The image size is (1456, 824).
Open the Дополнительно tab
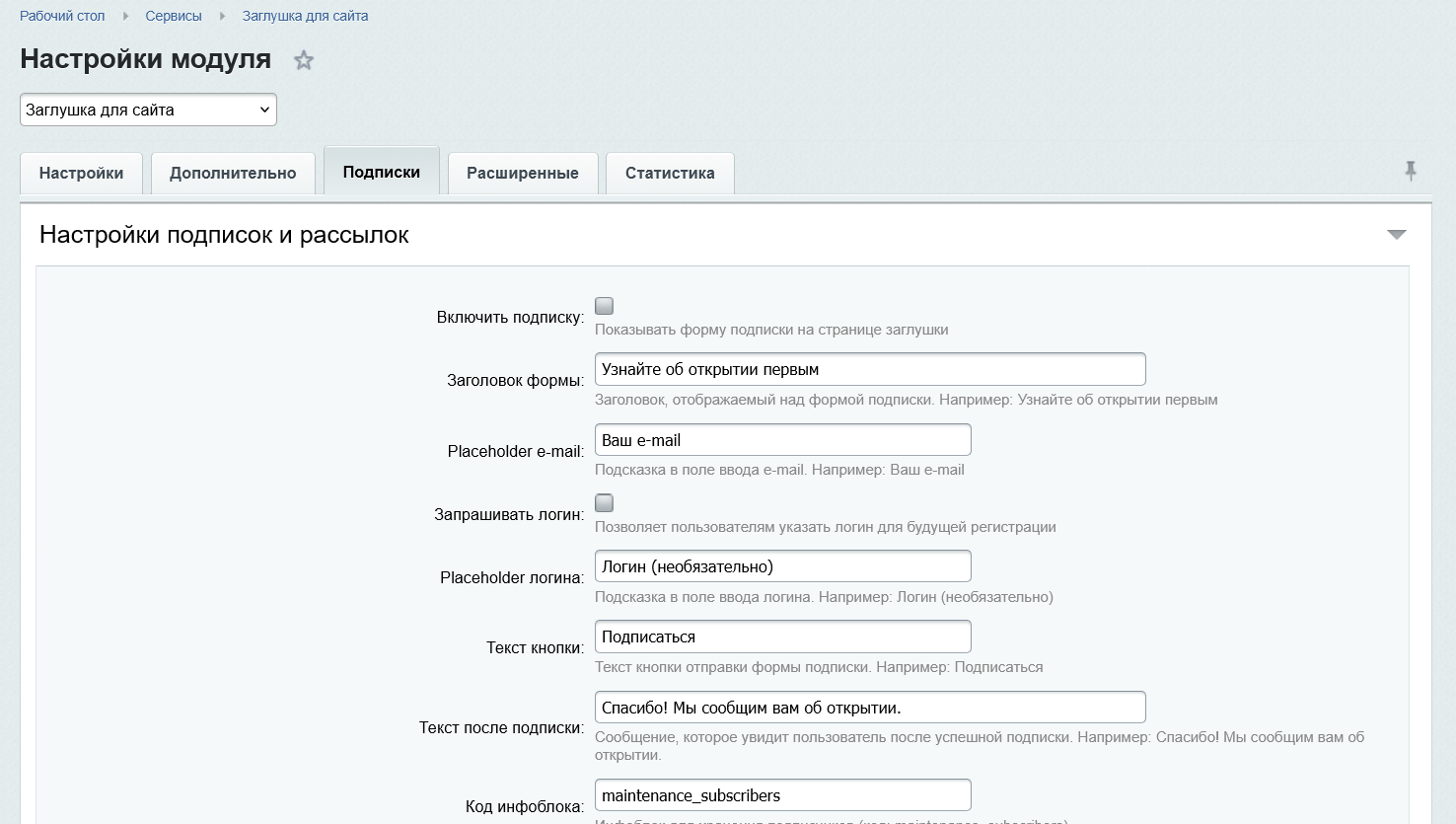[x=233, y=174]
